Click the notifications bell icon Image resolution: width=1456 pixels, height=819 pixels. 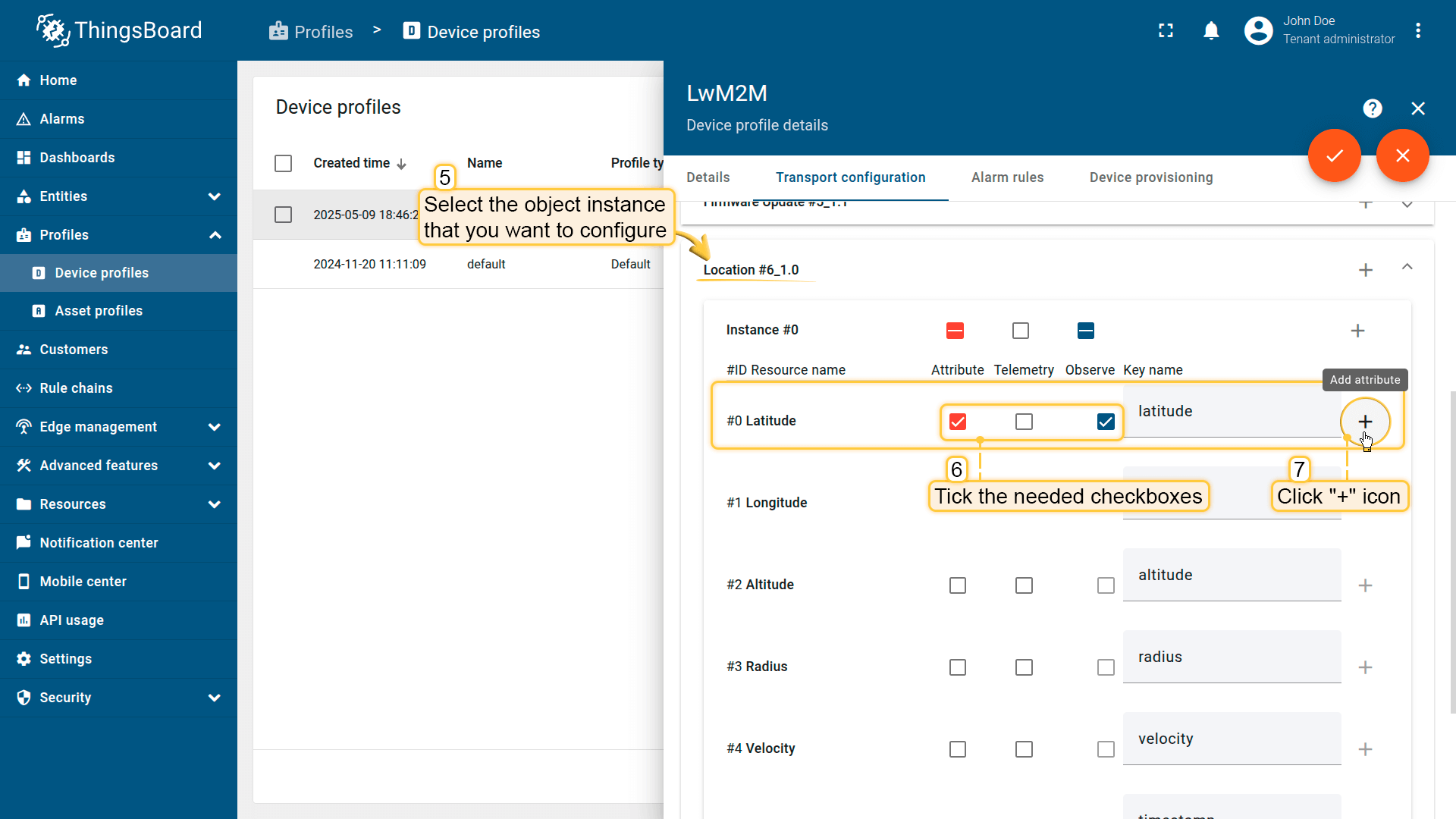[1211, 31]
